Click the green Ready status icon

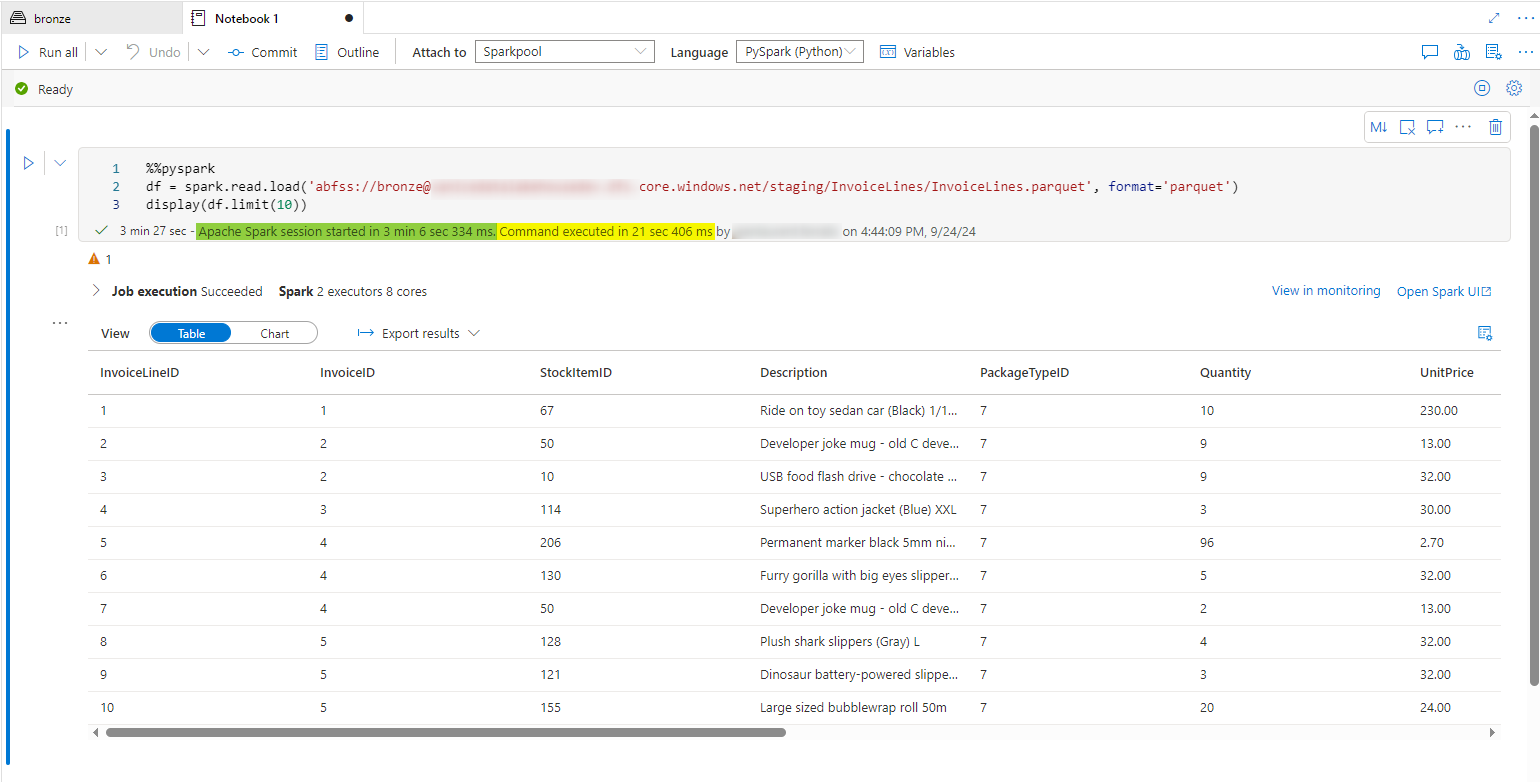tap(21, 89)
